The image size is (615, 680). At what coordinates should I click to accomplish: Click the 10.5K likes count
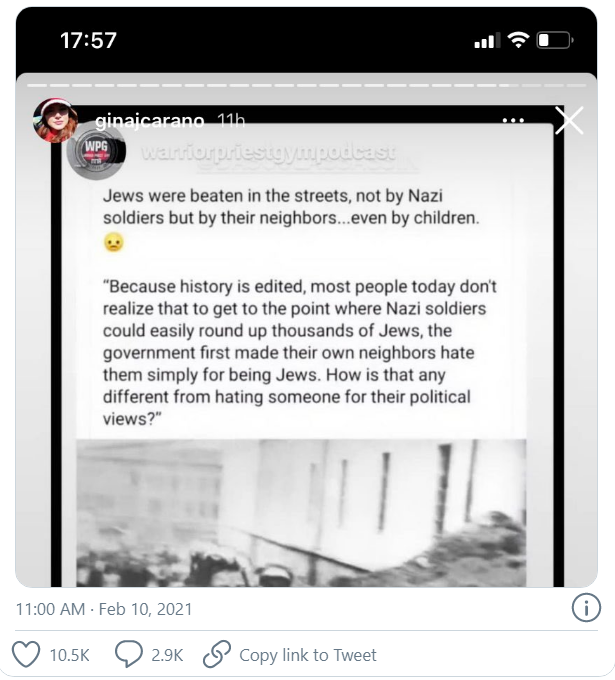70,655
